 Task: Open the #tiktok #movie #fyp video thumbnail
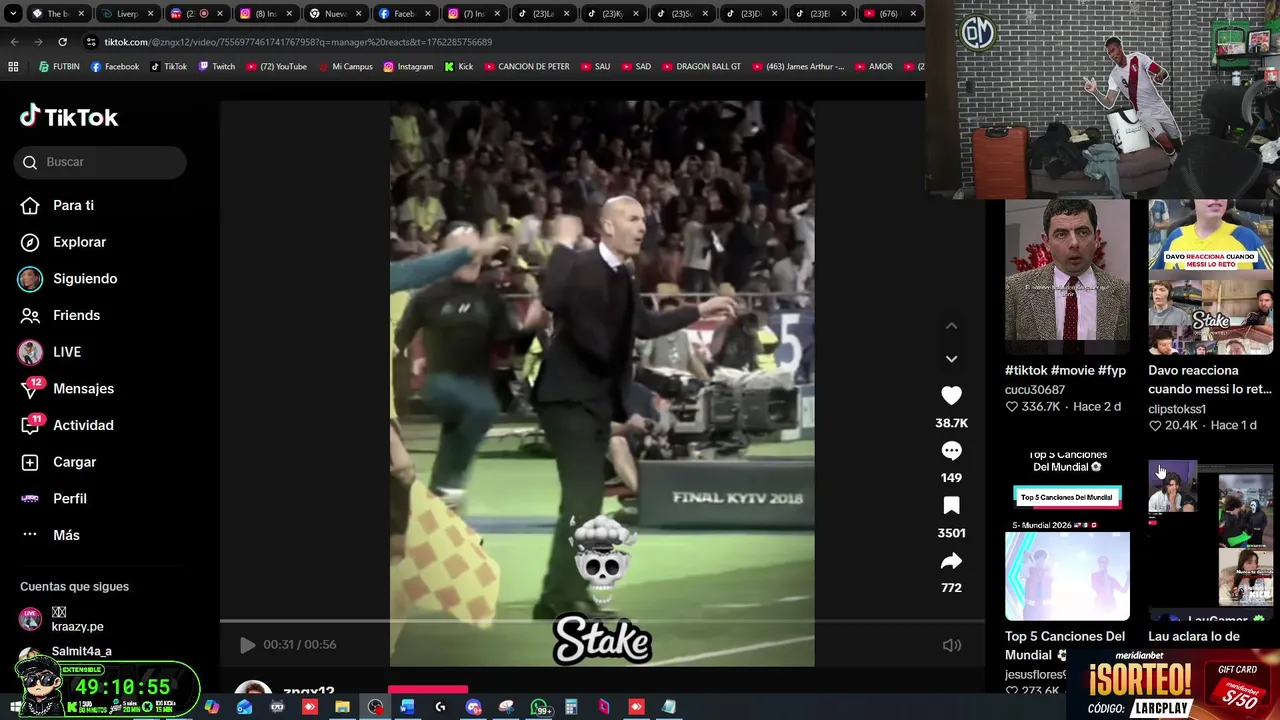(1067, 277)
